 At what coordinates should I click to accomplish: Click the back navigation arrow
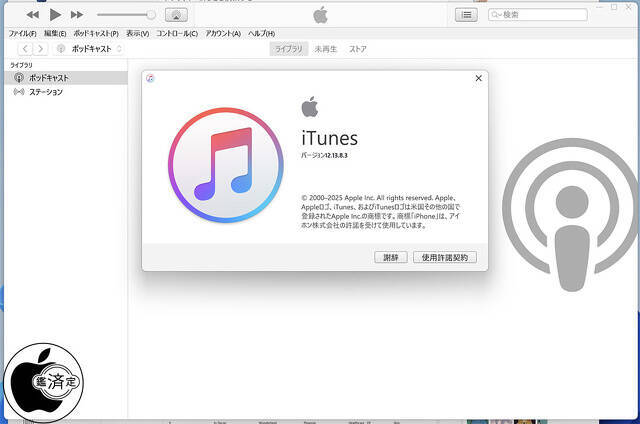click(25, 48)
